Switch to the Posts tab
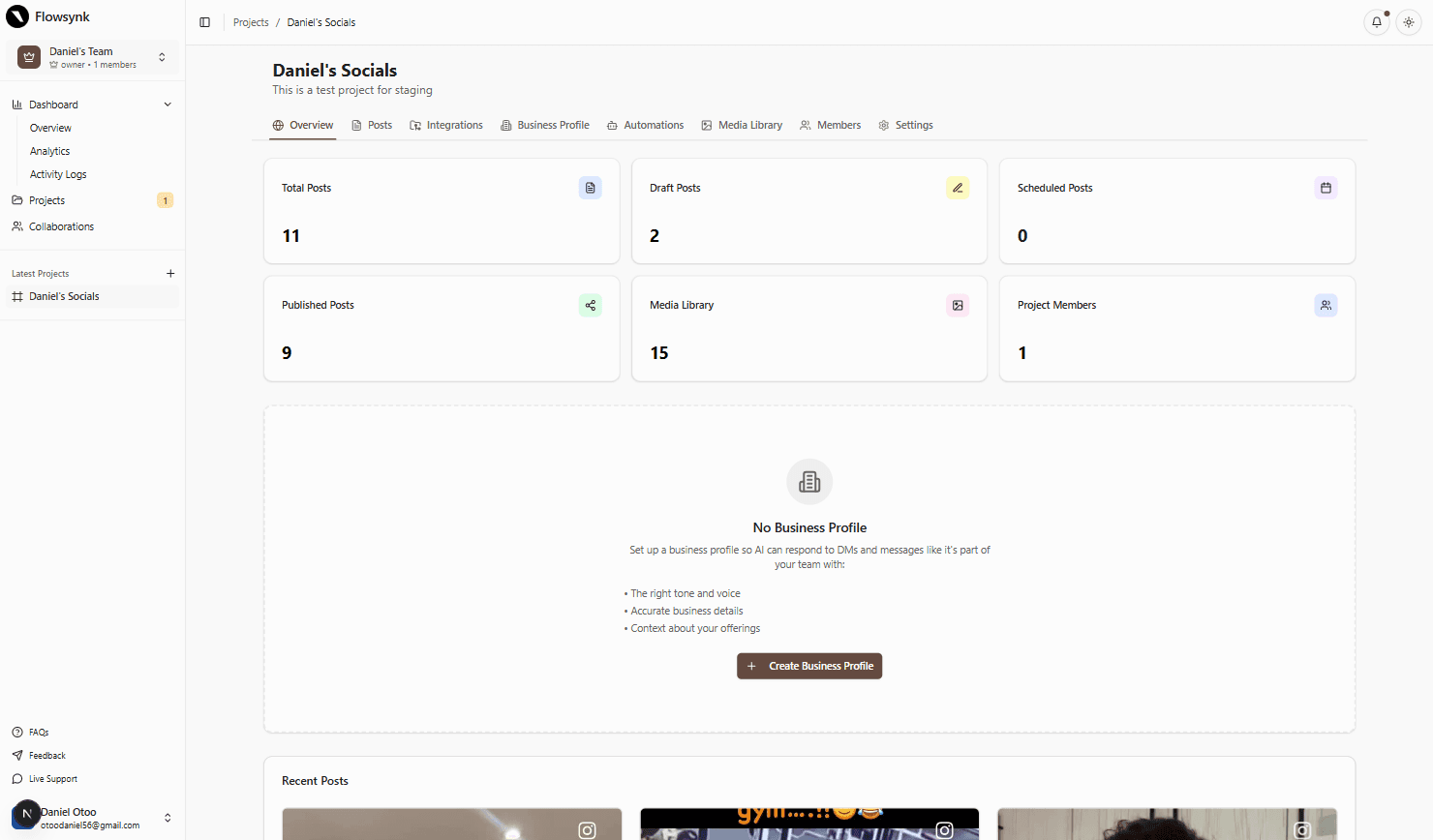Screen dimensions: 1433x840 coord(372,125)
